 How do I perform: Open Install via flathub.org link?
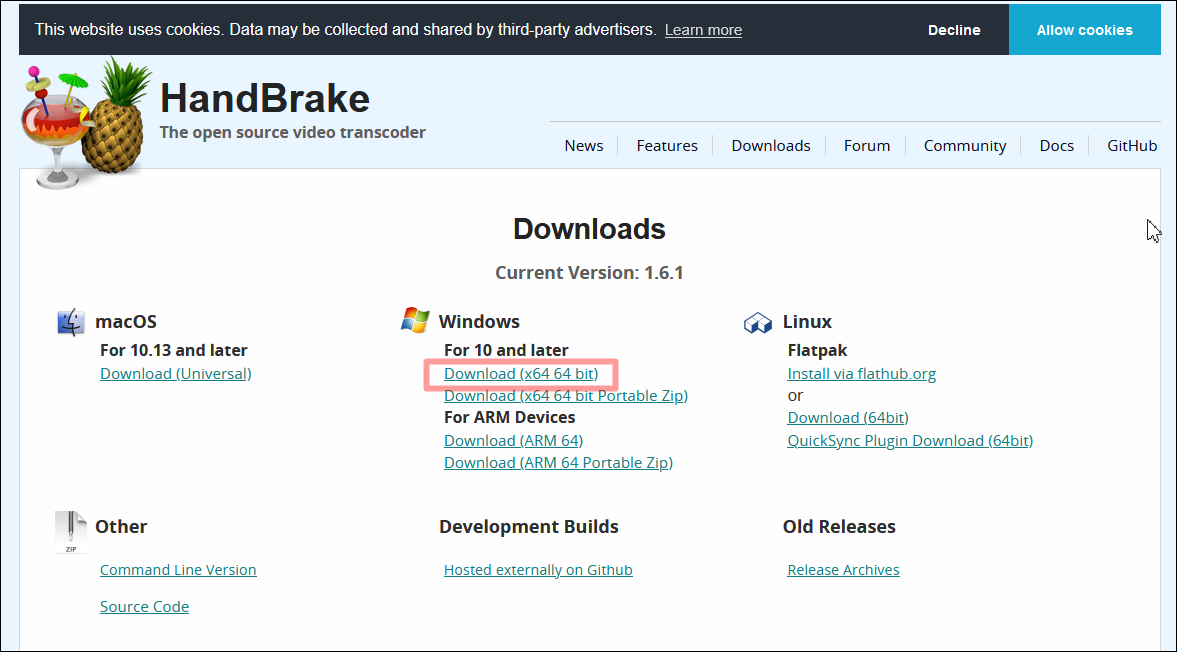[862, 374]
